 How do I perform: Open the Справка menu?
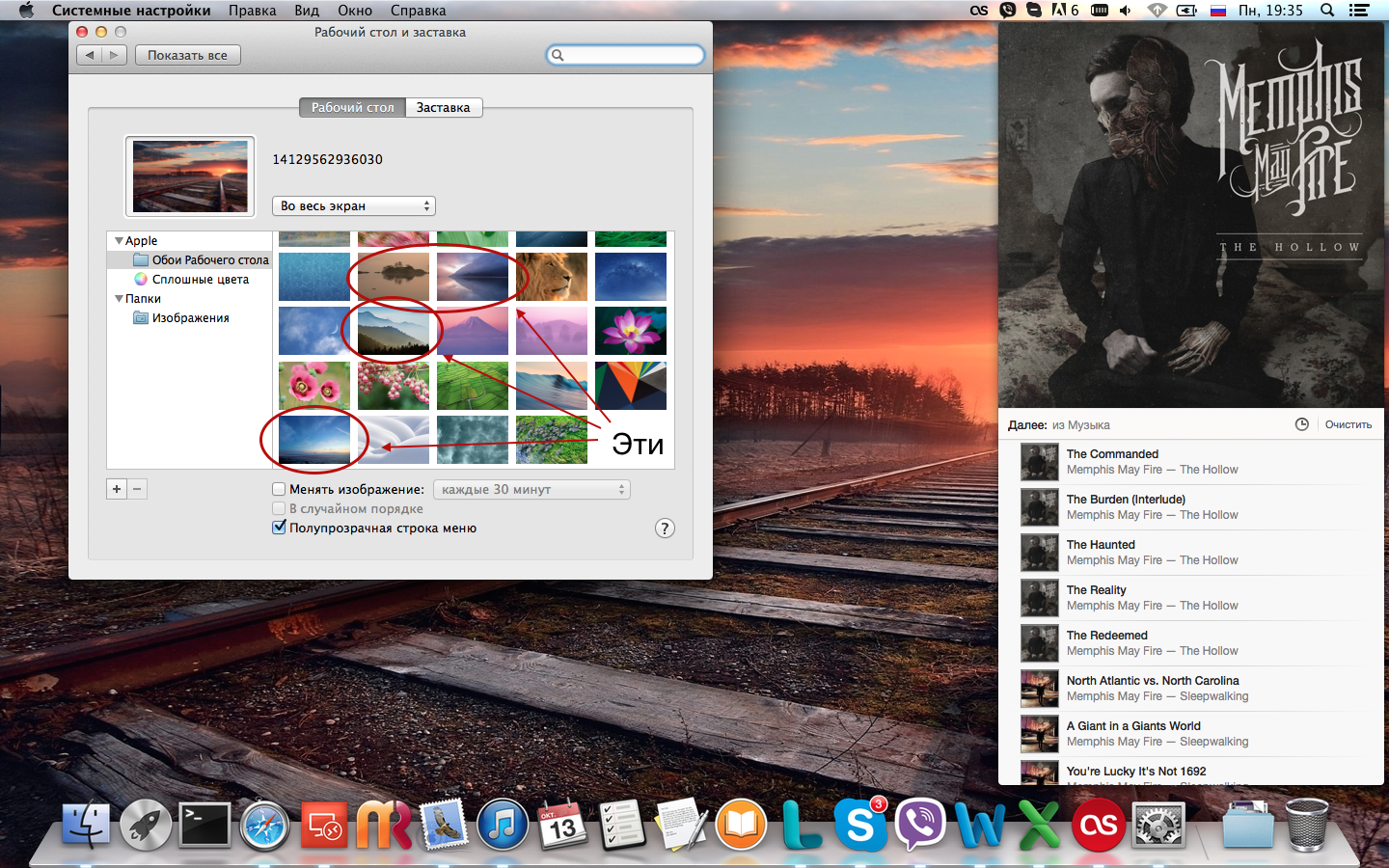(x=419, y=11)
